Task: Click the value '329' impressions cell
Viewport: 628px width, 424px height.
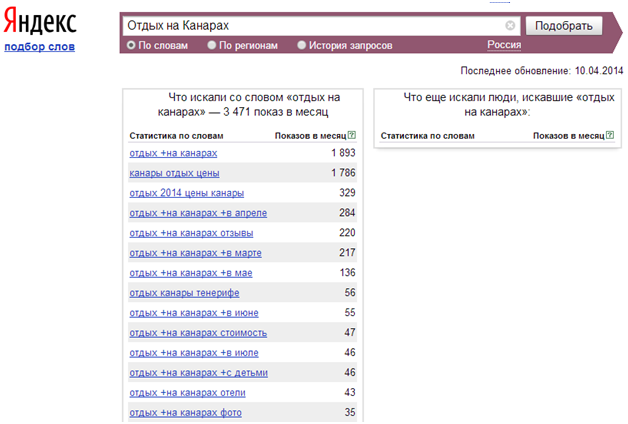Action: pyautogui.click(x=347, y=193)
